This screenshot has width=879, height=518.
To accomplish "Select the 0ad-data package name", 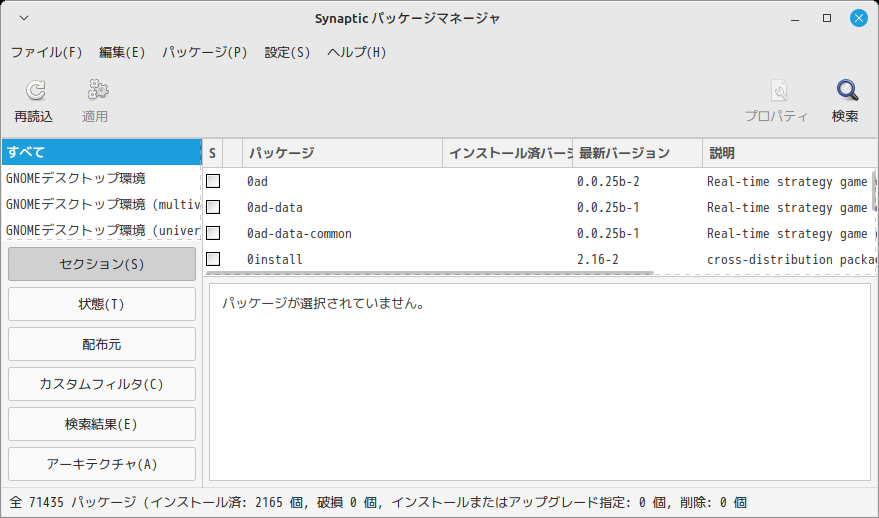I will pyautogui.click(x=275, y=207).
